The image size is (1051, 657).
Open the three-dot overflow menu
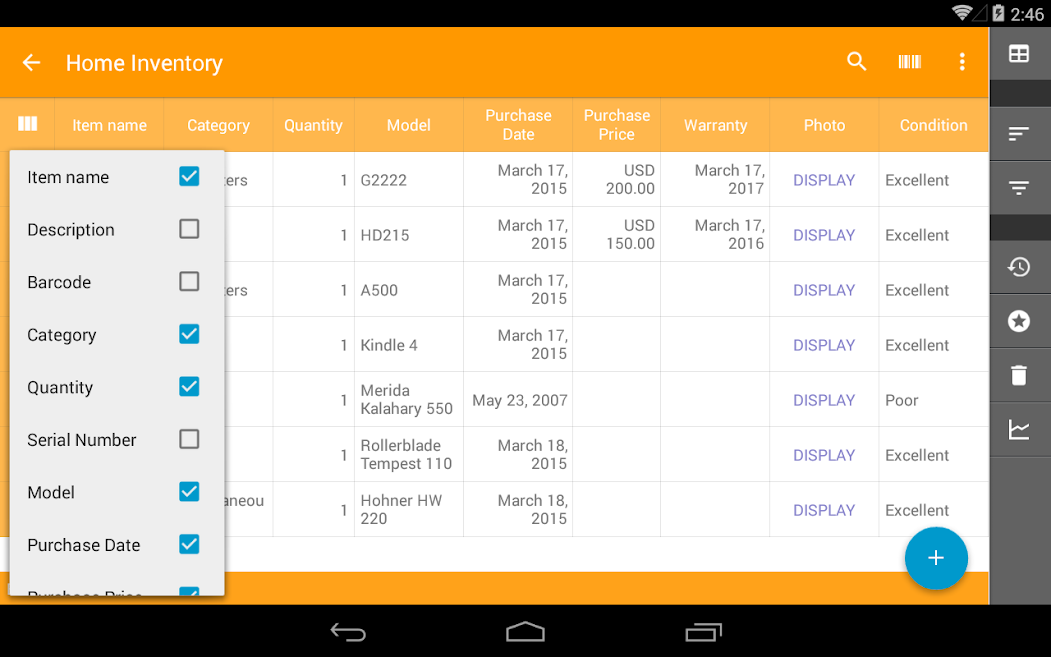pyautogui.click(x=962, y=62)
